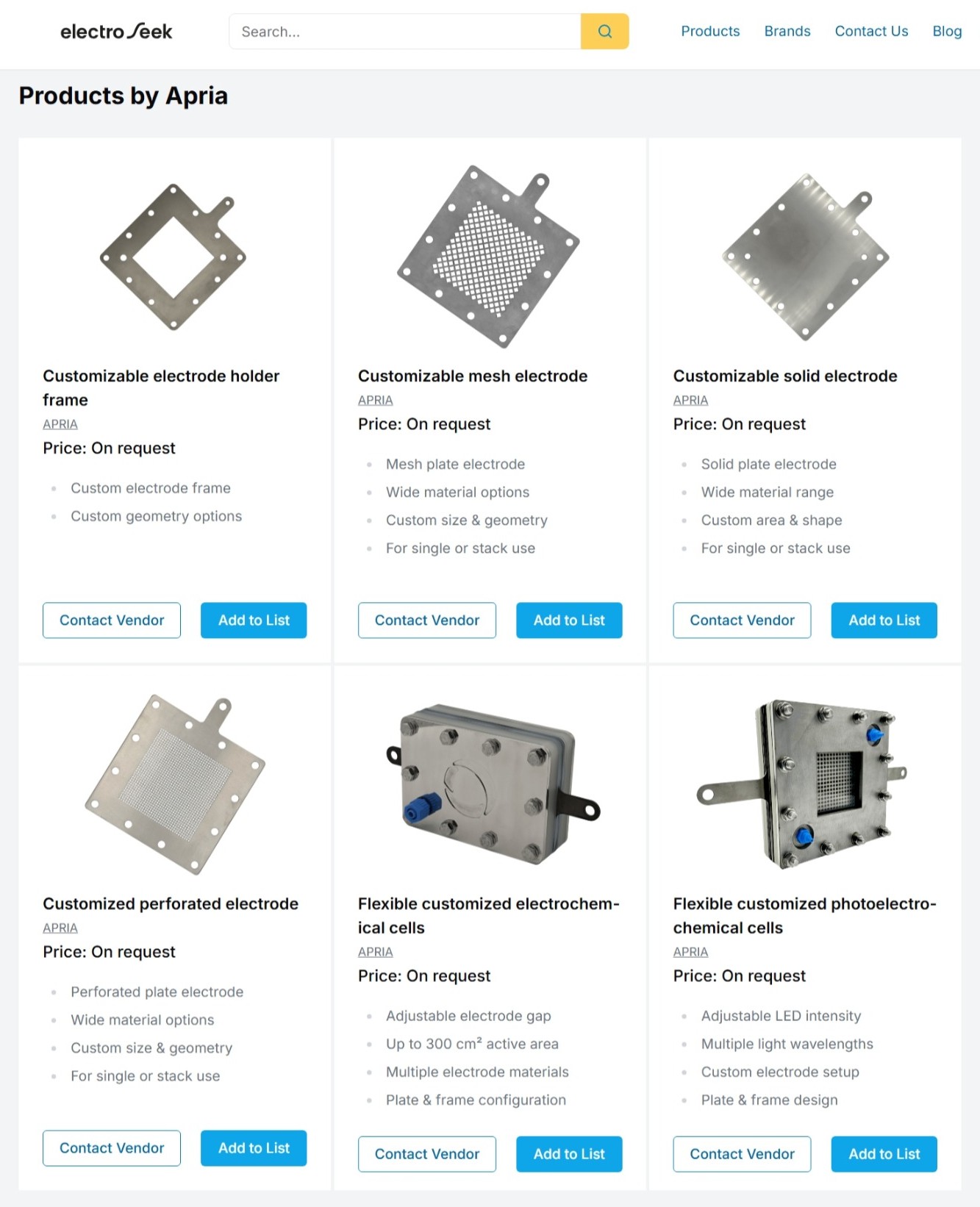Screen dimensions: 980x1207
Task: Go to the Brands page
Action: 787,32
